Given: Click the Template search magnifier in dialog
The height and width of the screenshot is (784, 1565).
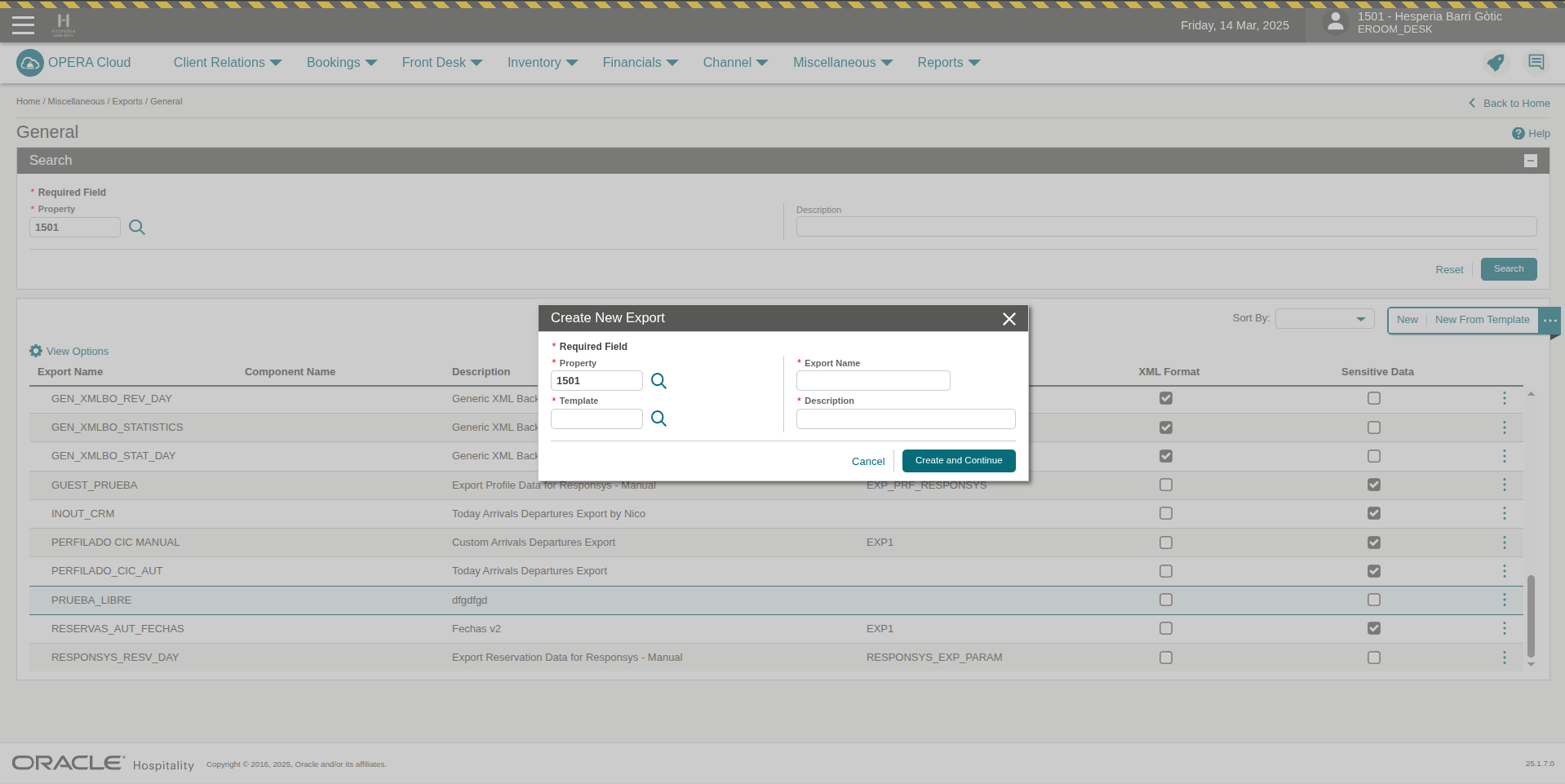Looking at the screenshot, I should 658,419.
